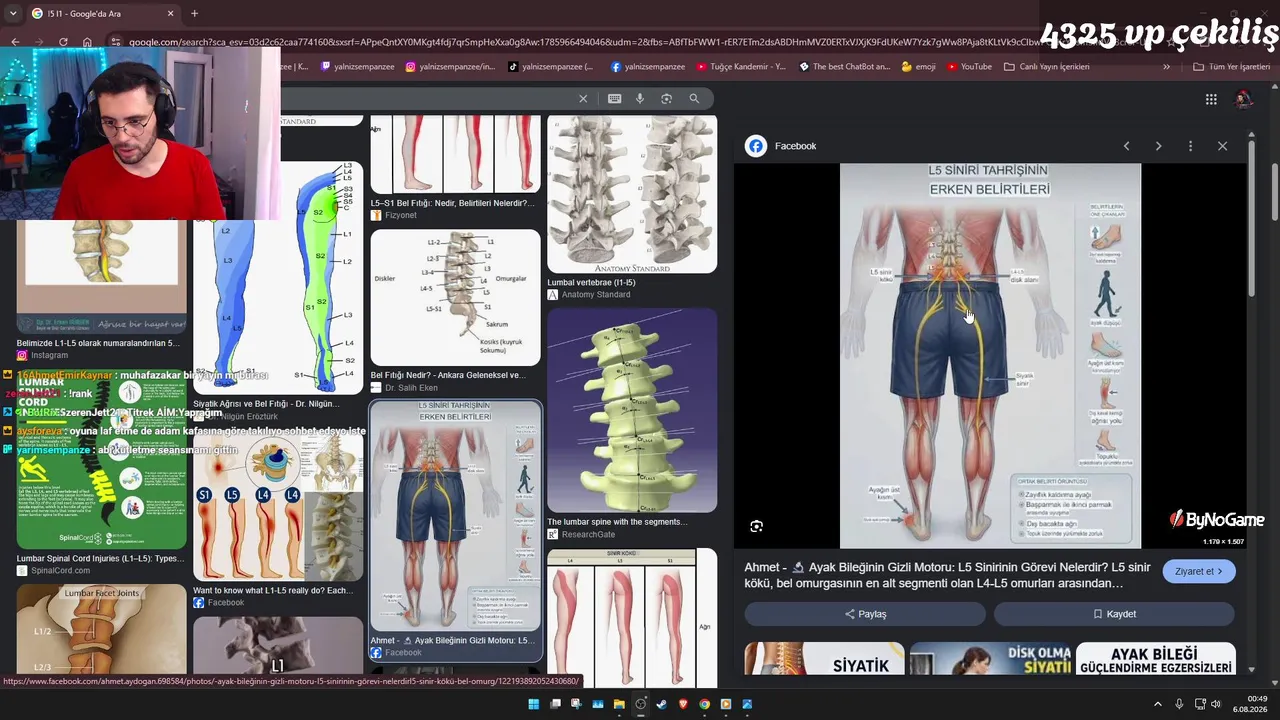Open the Instagram yalnizsempanzee bookmark
The height and width of the screenshot is (720, 1280).
pos(450,67)
